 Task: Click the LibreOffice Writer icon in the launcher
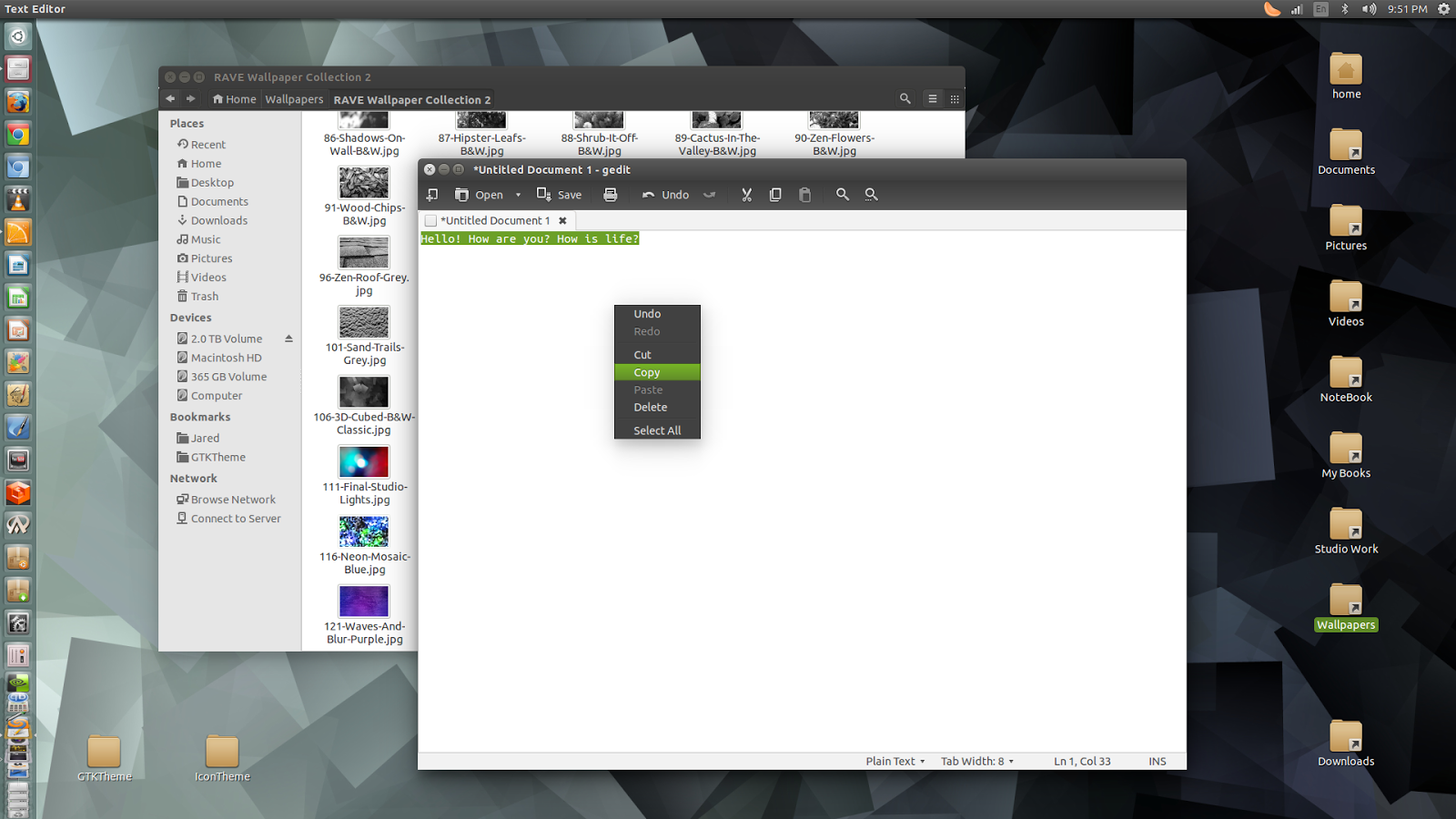click(18, 265)
